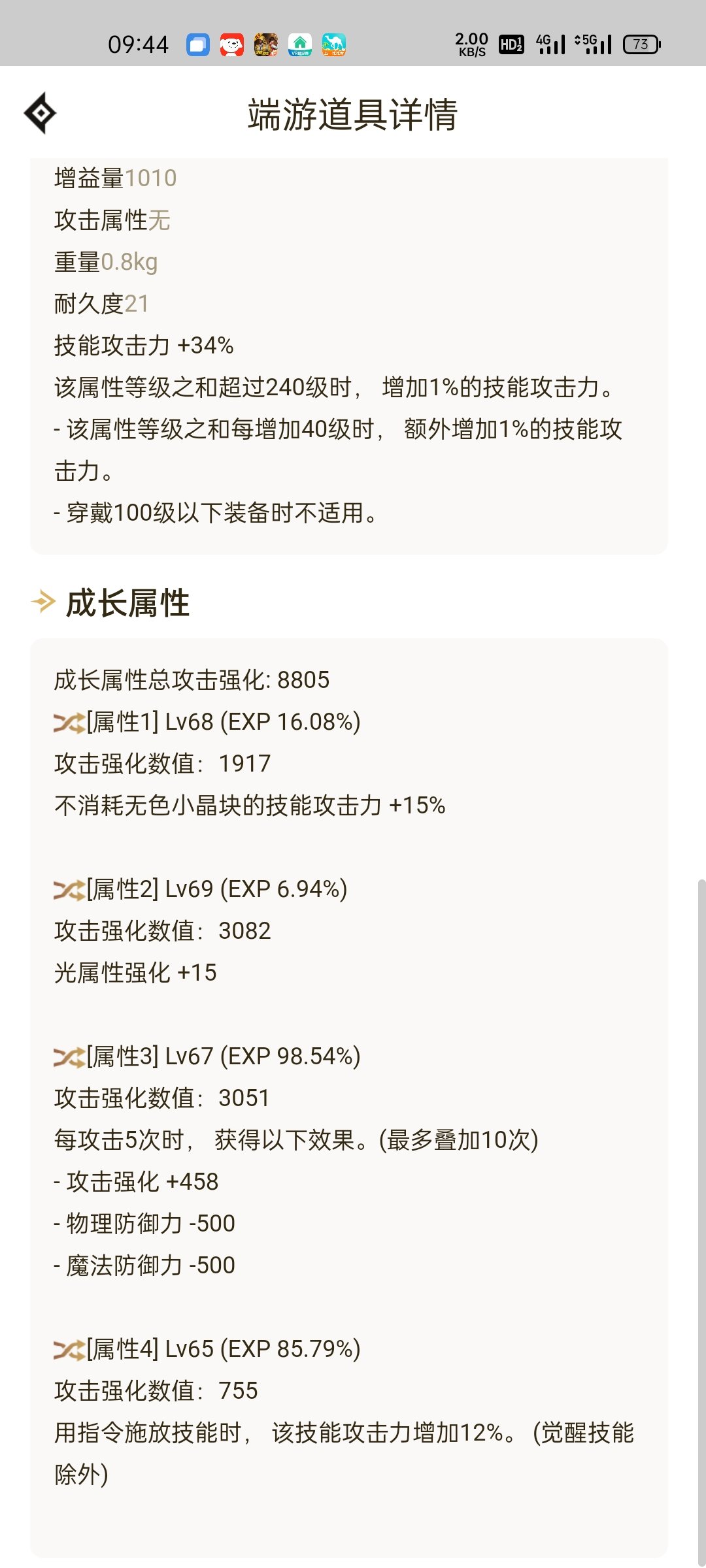Tap the gold arrow beside 成长属性
This screenshot has width=706, height=1568.
[x=44, y=602]
